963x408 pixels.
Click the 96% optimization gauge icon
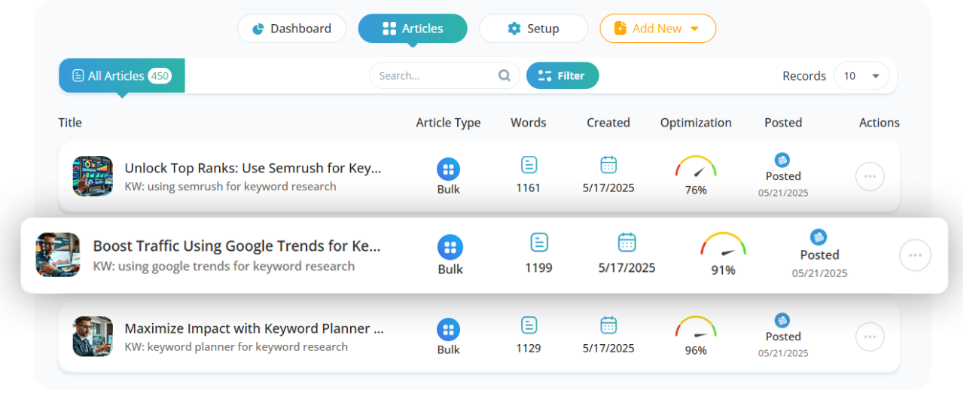[696, 328]
